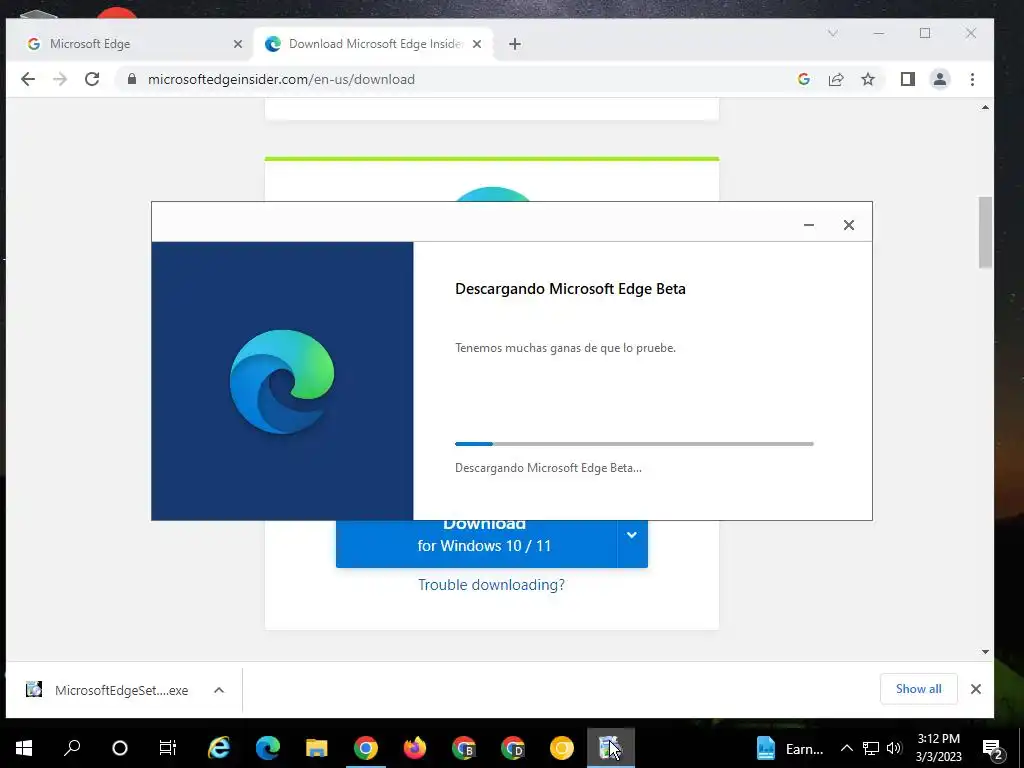Go back using the browser back arrow
Viewport: 1024px width, 768px height.
27,79
